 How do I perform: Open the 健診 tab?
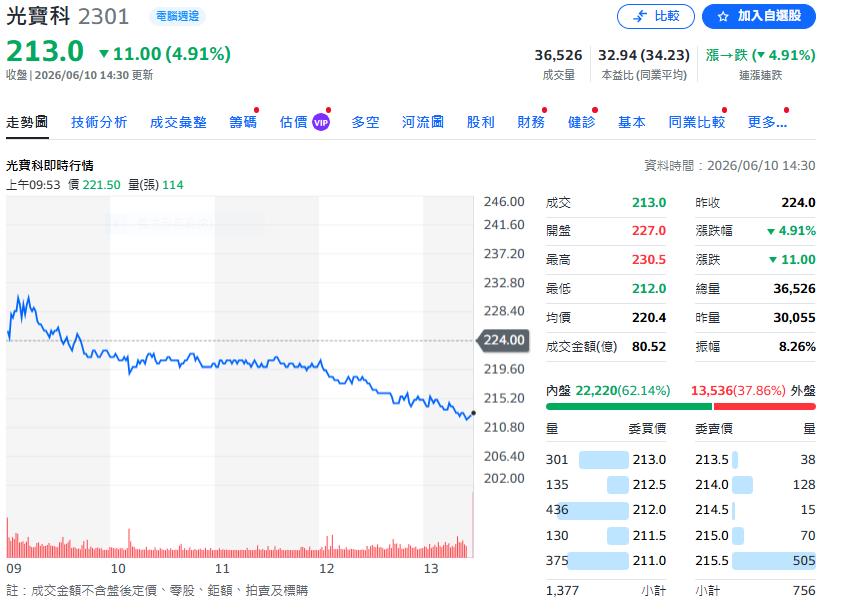point(582,122)
